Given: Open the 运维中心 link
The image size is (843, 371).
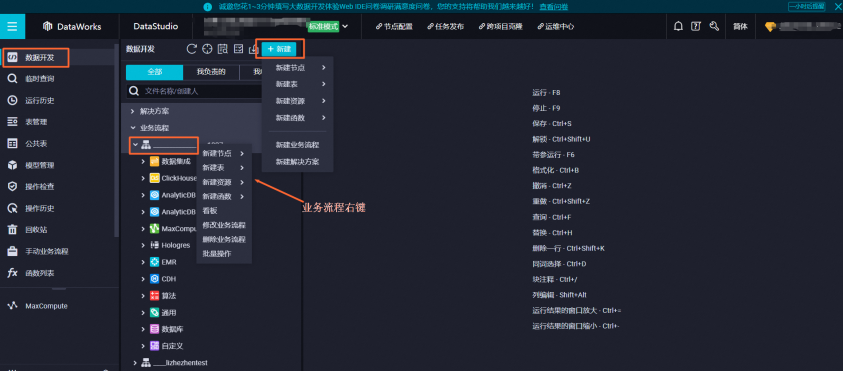Looking at the screenshot, I should 555,26.
